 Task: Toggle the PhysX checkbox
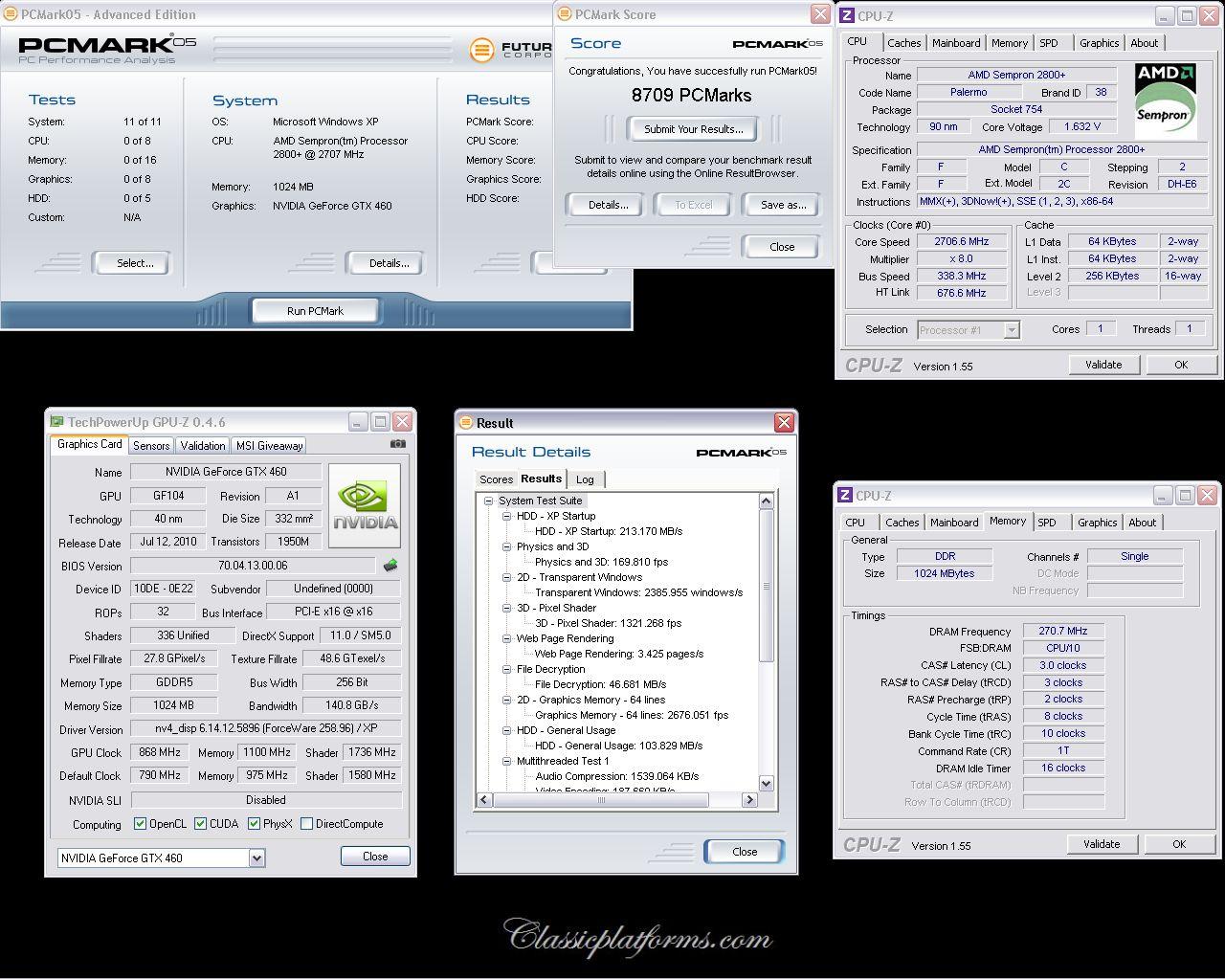point(254,823)
